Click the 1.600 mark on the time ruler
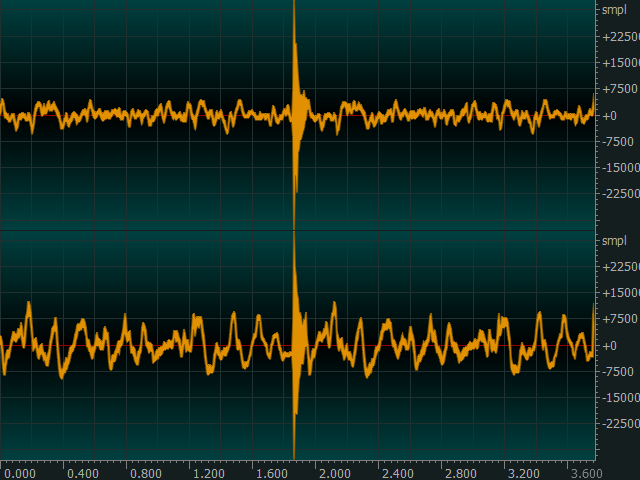 point(271,472)
